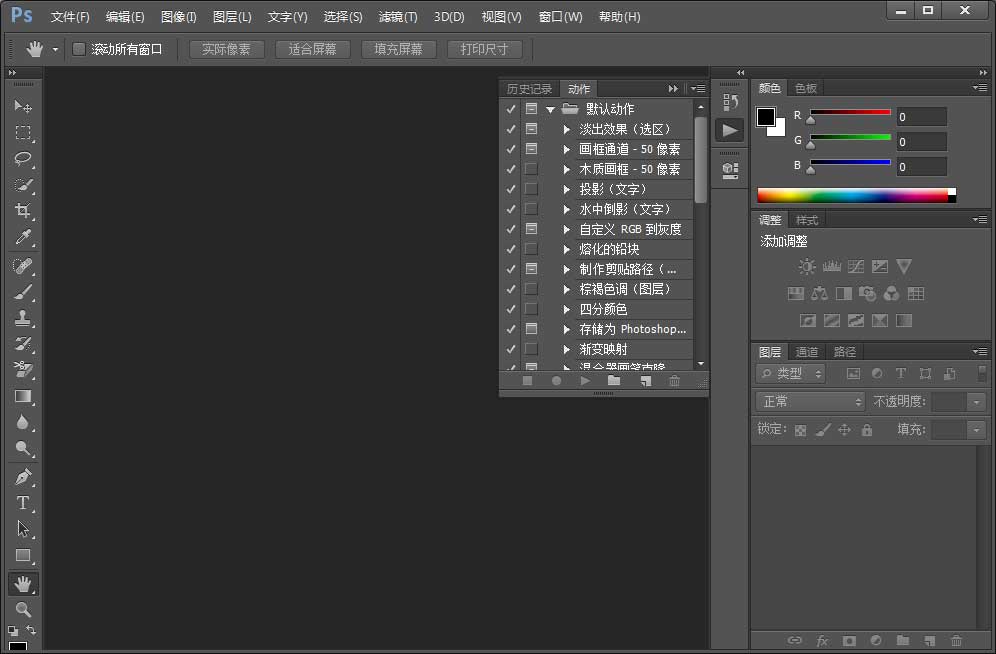Viewport: 996px width, 654px height.
Task: Open the 窗口(W) menu
Action: 560,17
